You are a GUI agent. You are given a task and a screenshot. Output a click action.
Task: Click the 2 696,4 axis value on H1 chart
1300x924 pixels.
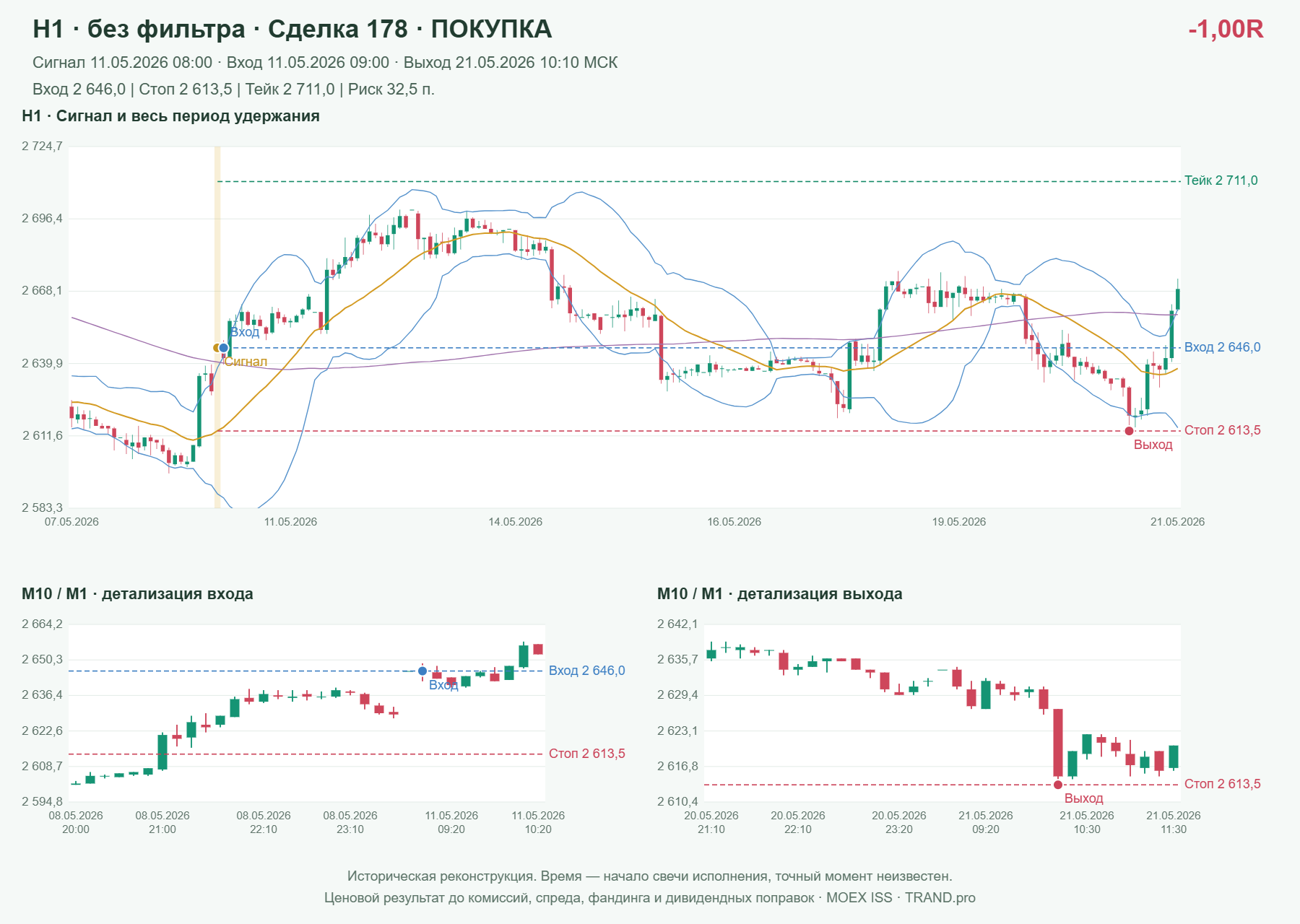42,218
